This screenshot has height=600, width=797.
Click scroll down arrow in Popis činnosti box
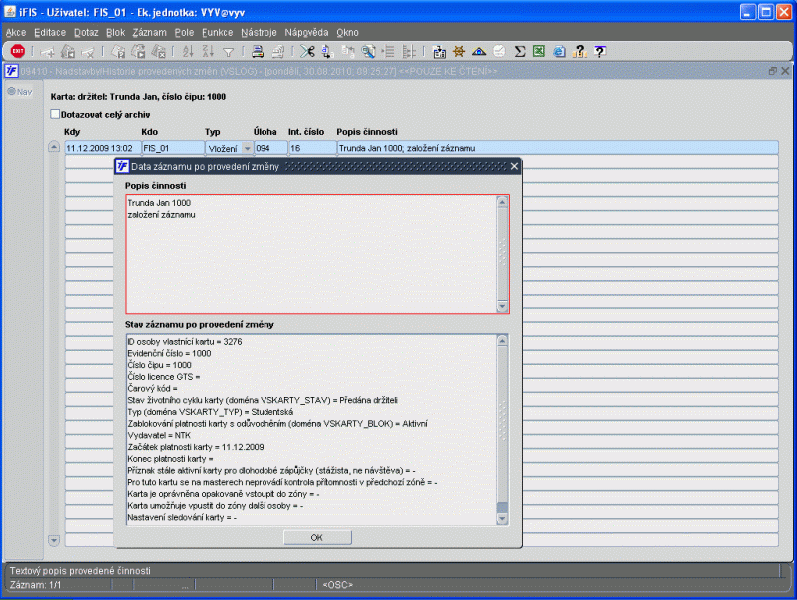click(x=502, y=306)
